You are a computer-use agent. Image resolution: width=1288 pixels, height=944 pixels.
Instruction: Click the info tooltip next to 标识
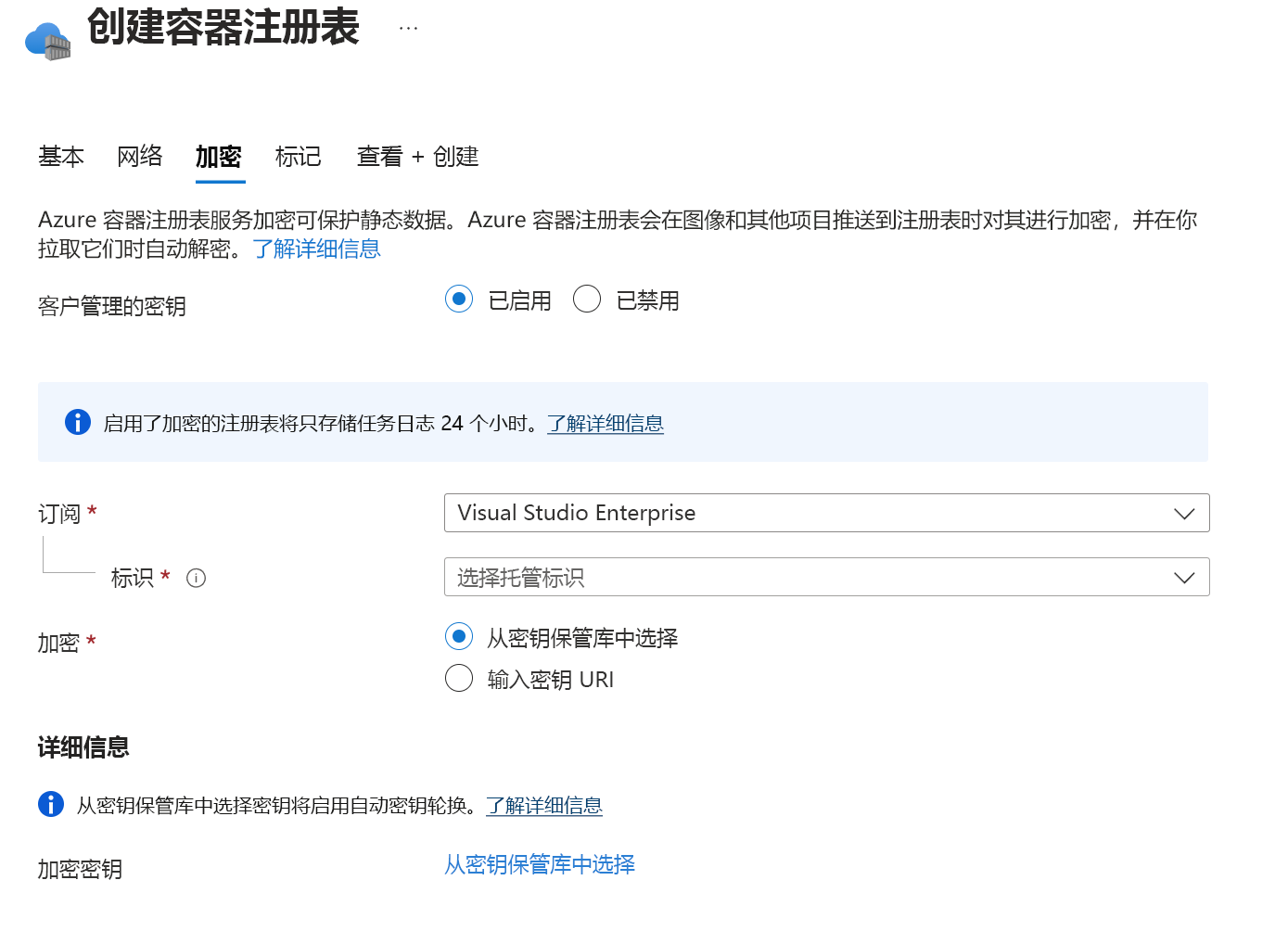point(196,578)
